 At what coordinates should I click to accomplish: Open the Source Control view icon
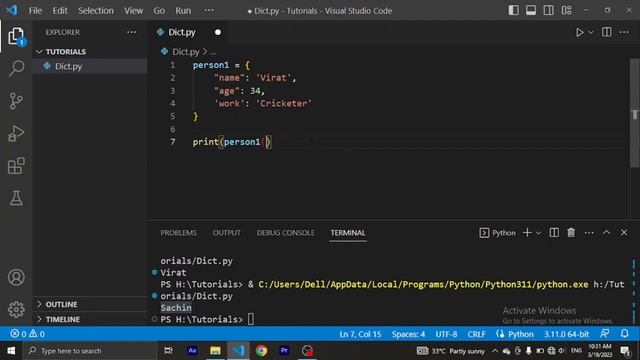[16, 101]
